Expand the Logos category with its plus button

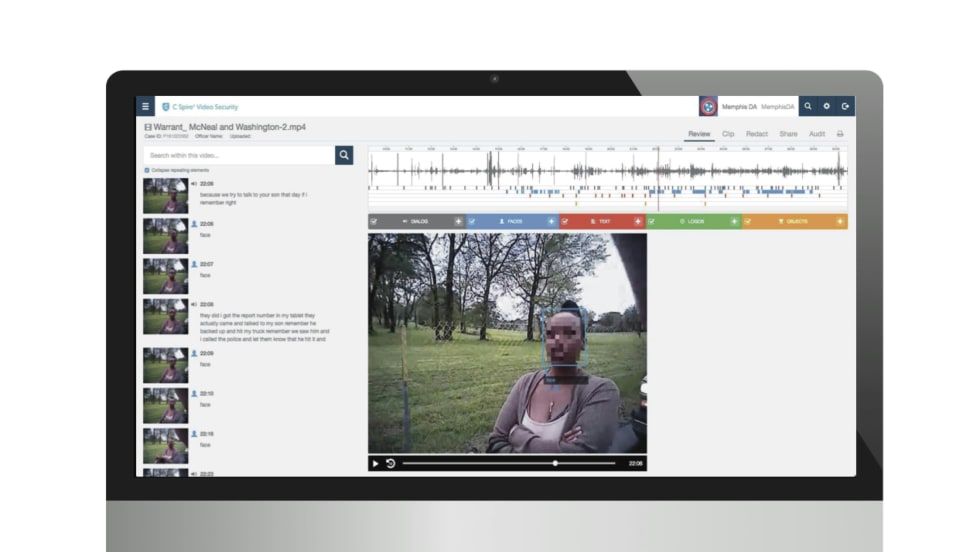(x=734, y=221)
